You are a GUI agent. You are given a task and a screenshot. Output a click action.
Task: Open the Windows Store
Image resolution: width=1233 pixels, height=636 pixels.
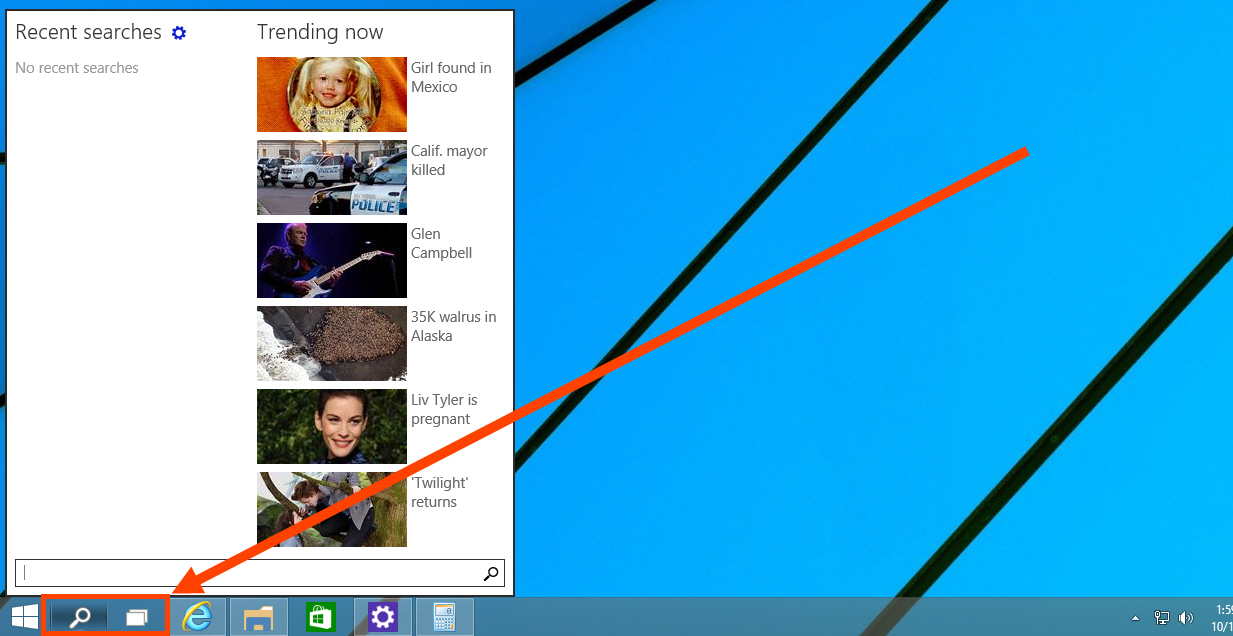pos(320,616)
